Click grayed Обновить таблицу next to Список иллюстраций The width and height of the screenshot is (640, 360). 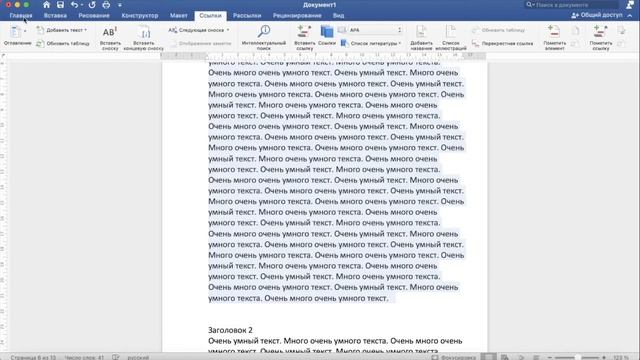498,30
